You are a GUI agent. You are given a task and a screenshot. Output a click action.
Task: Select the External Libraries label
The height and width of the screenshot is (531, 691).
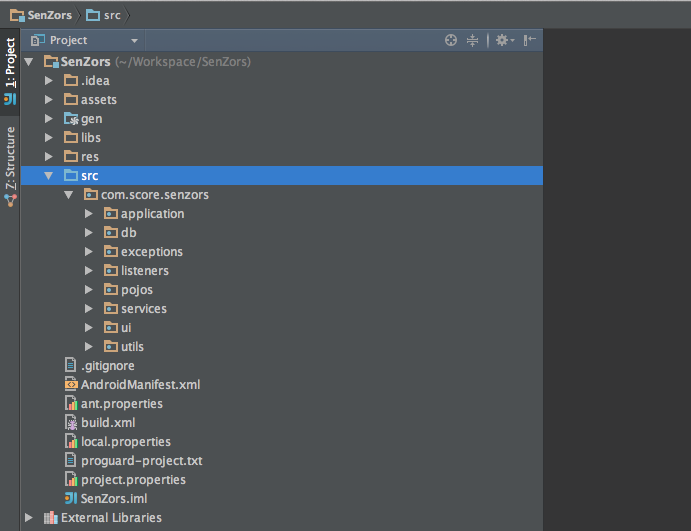click(111, 517)
